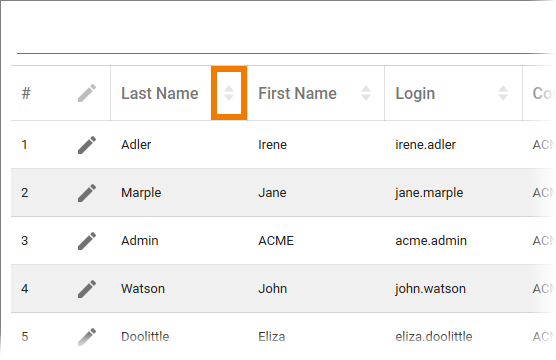Image resolution: width=556 pixels, height=360 pixels.
Task: Edit the Doolittle row with pencil icon
Action: [87, 337]
